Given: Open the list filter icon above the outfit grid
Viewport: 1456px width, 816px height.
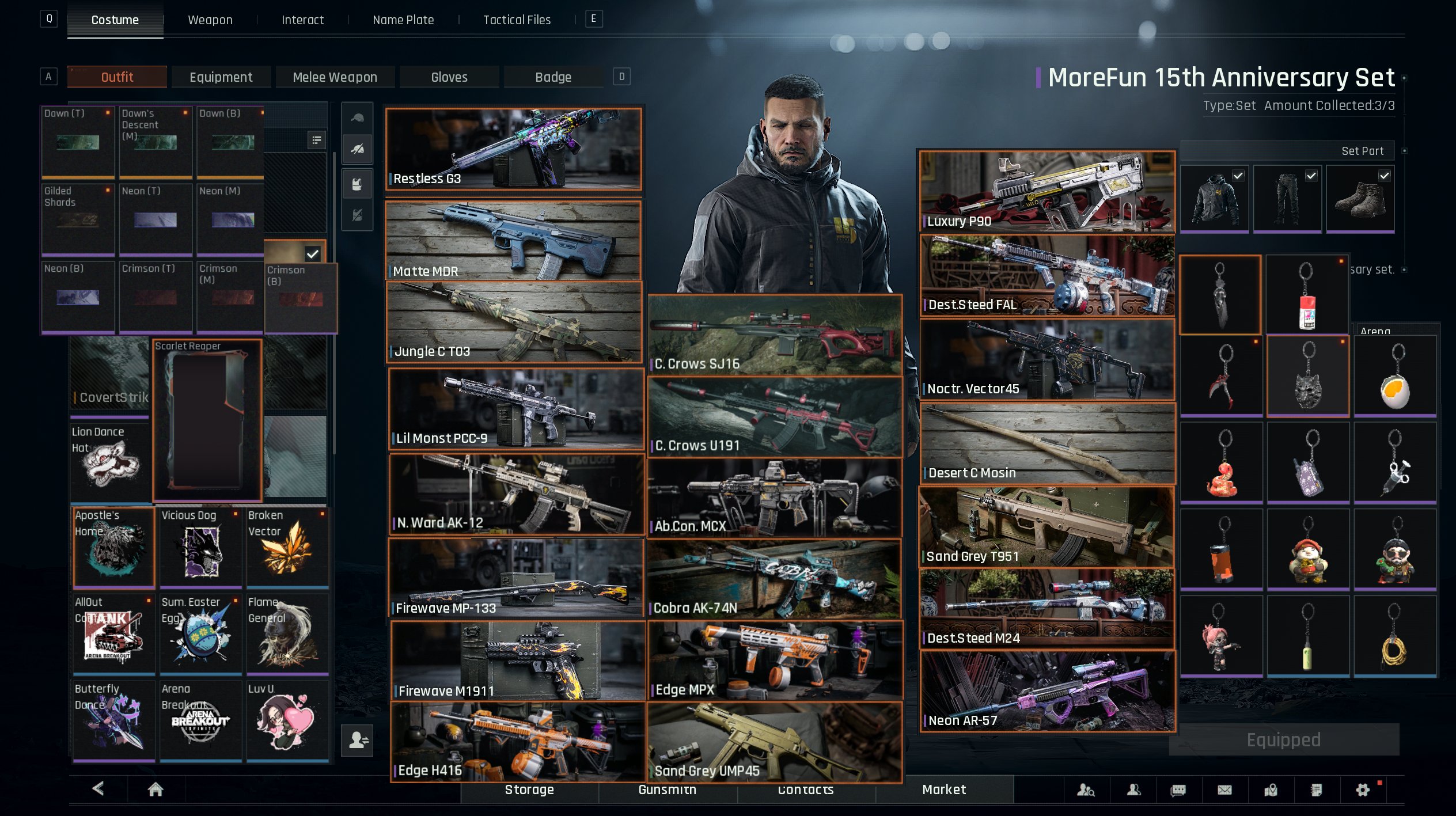Looking at the screenshot, I should pyautogui.click(x=317, y=140).
